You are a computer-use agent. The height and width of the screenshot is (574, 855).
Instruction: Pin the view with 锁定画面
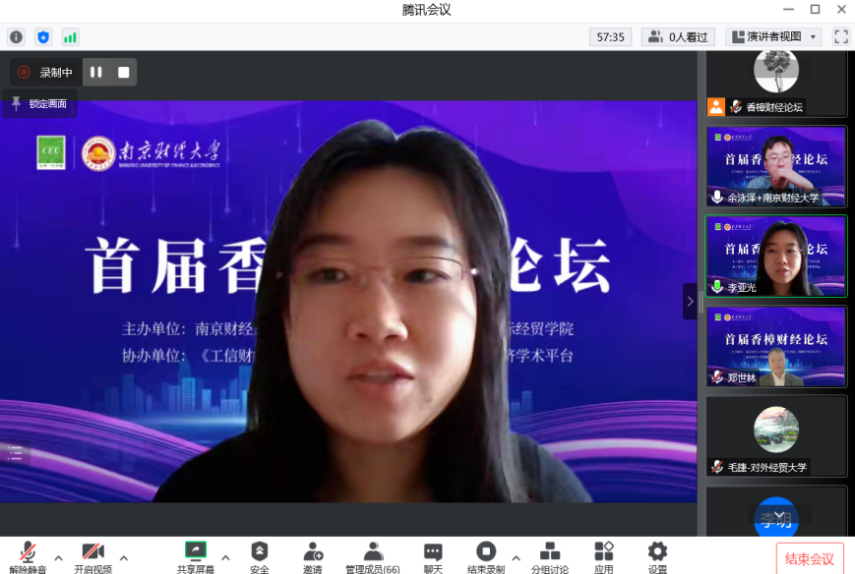click(x=39, y=104)
